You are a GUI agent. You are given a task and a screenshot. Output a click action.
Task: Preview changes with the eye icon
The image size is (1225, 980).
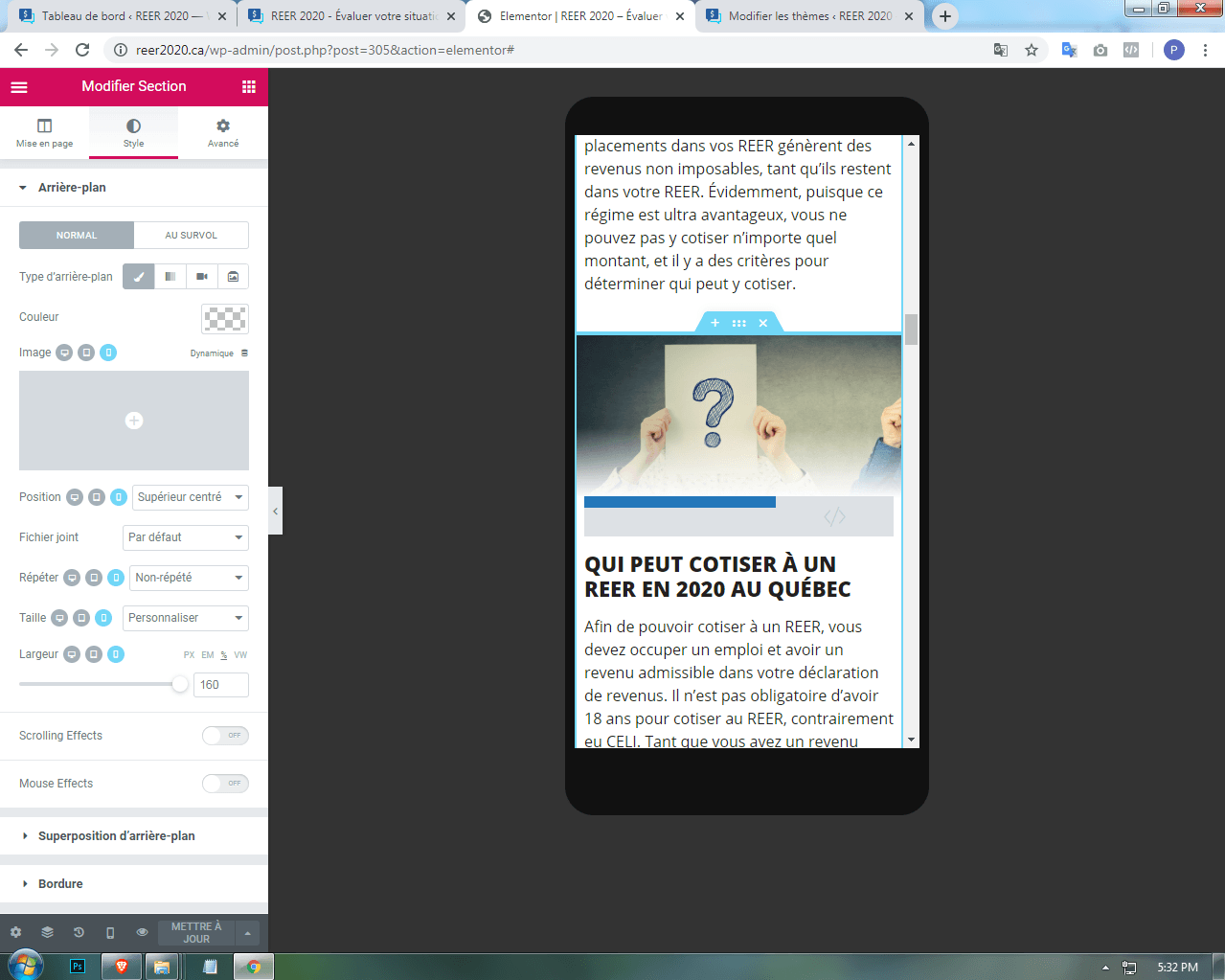[142, 932]
